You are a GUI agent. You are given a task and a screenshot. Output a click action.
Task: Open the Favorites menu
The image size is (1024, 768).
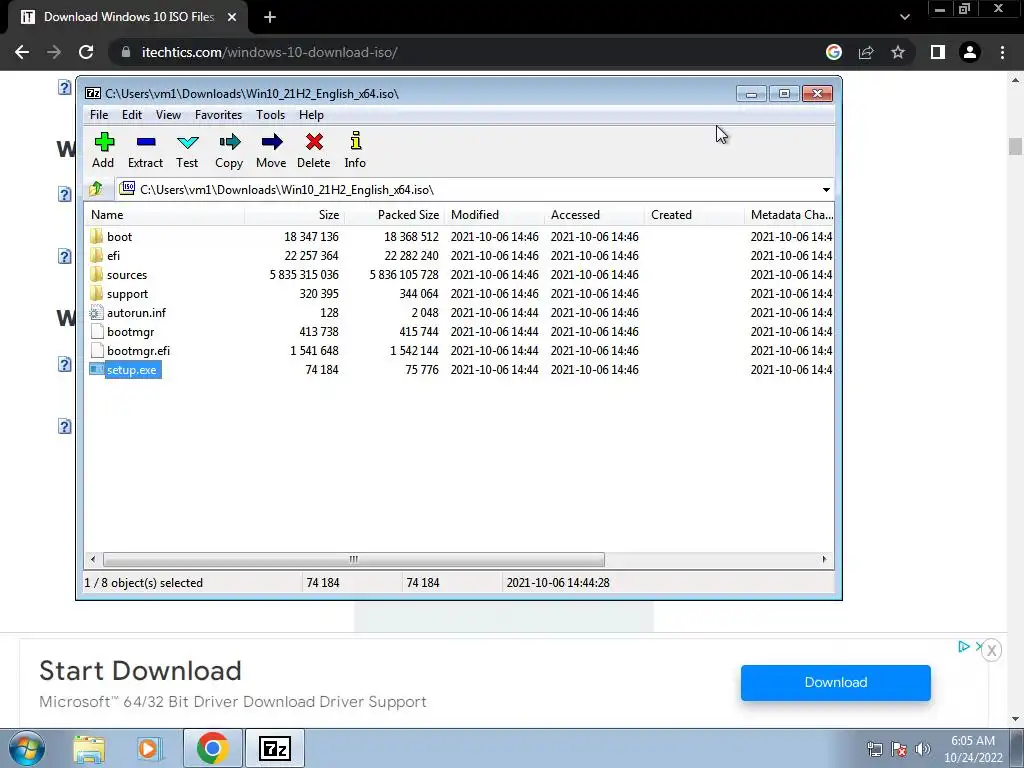pos(218,115)
